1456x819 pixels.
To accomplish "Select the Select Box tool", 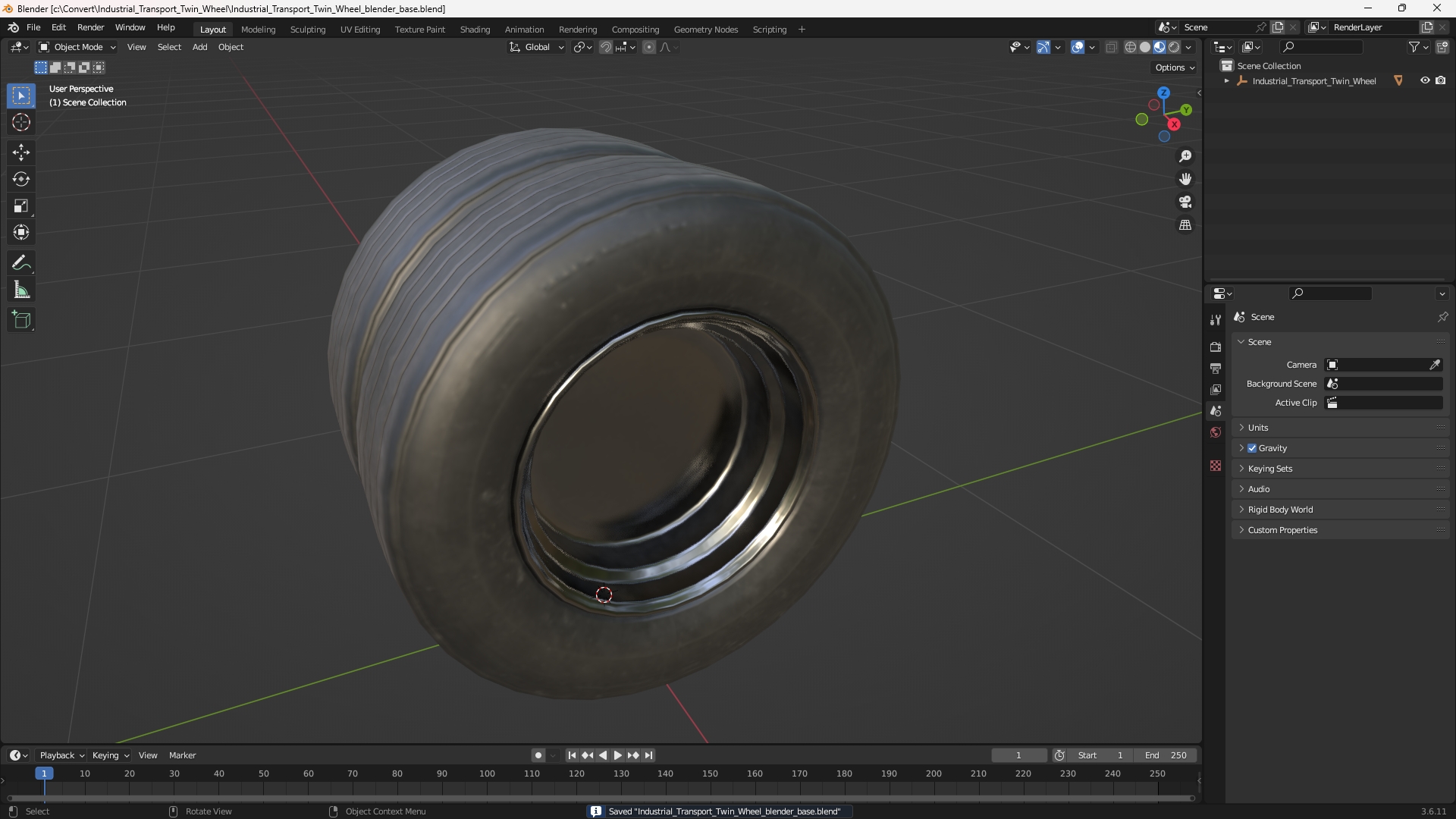I will tap(21, 96).
